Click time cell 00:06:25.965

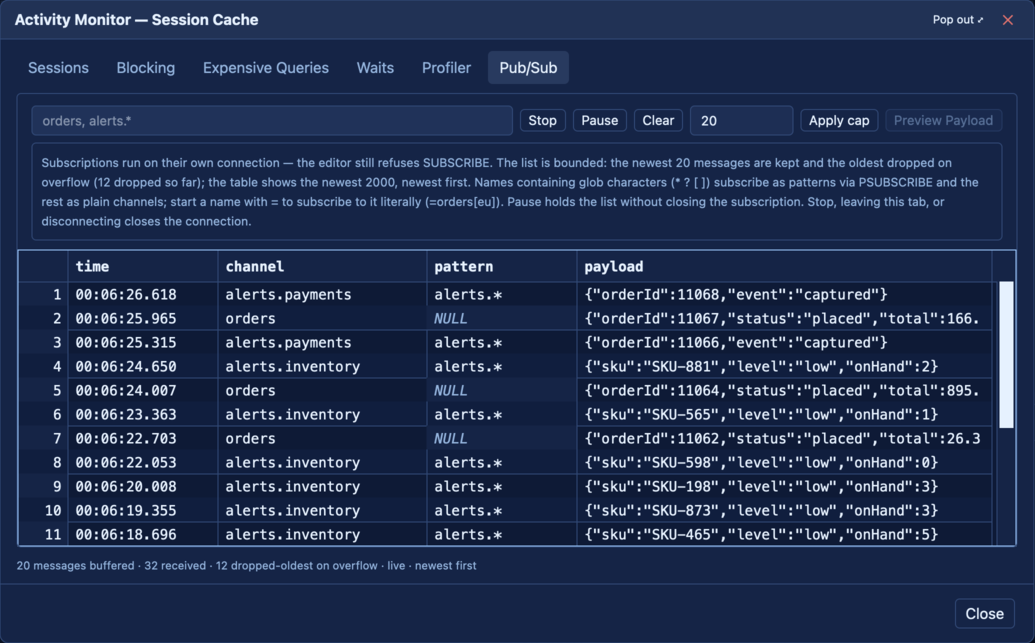[143, 319]
